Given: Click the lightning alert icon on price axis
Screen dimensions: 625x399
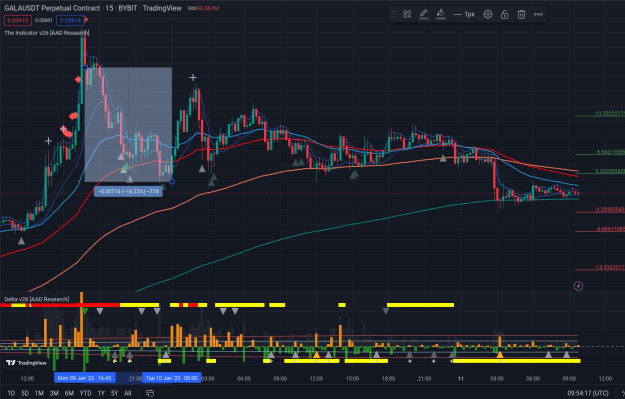Looking at the screenshot, I should click(x=578, y=286).
